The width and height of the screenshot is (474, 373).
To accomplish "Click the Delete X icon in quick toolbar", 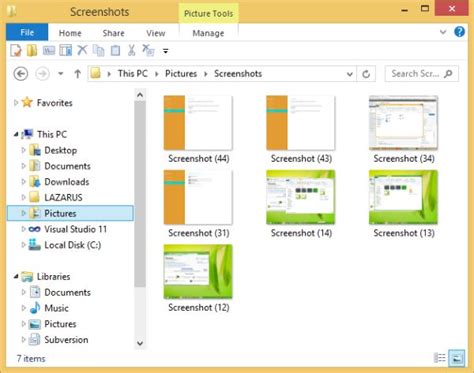I will [x=82, y=50].
